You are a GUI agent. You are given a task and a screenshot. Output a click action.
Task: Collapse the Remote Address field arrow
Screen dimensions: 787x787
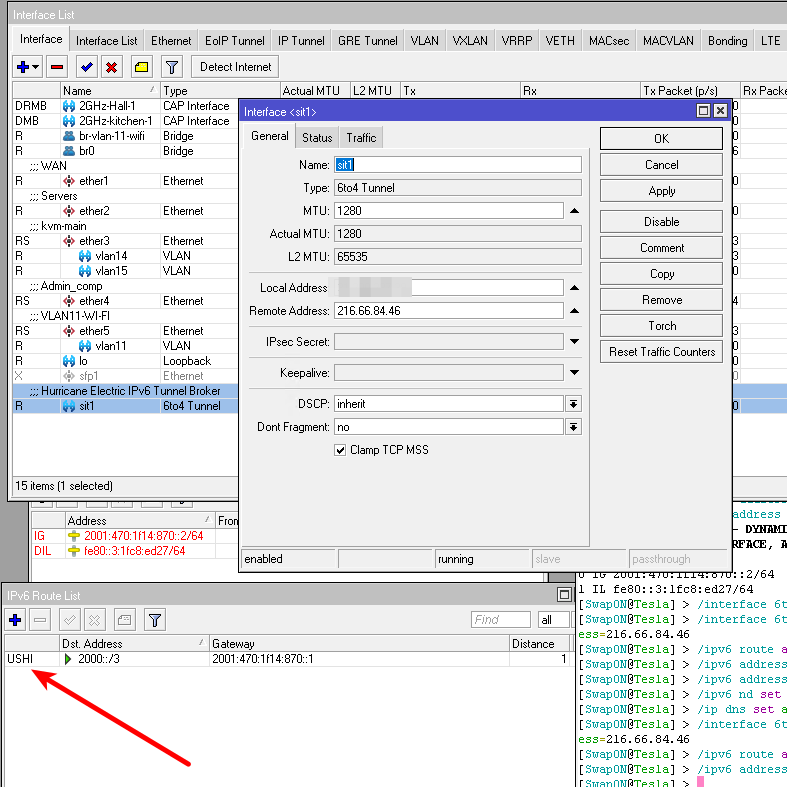575,311
